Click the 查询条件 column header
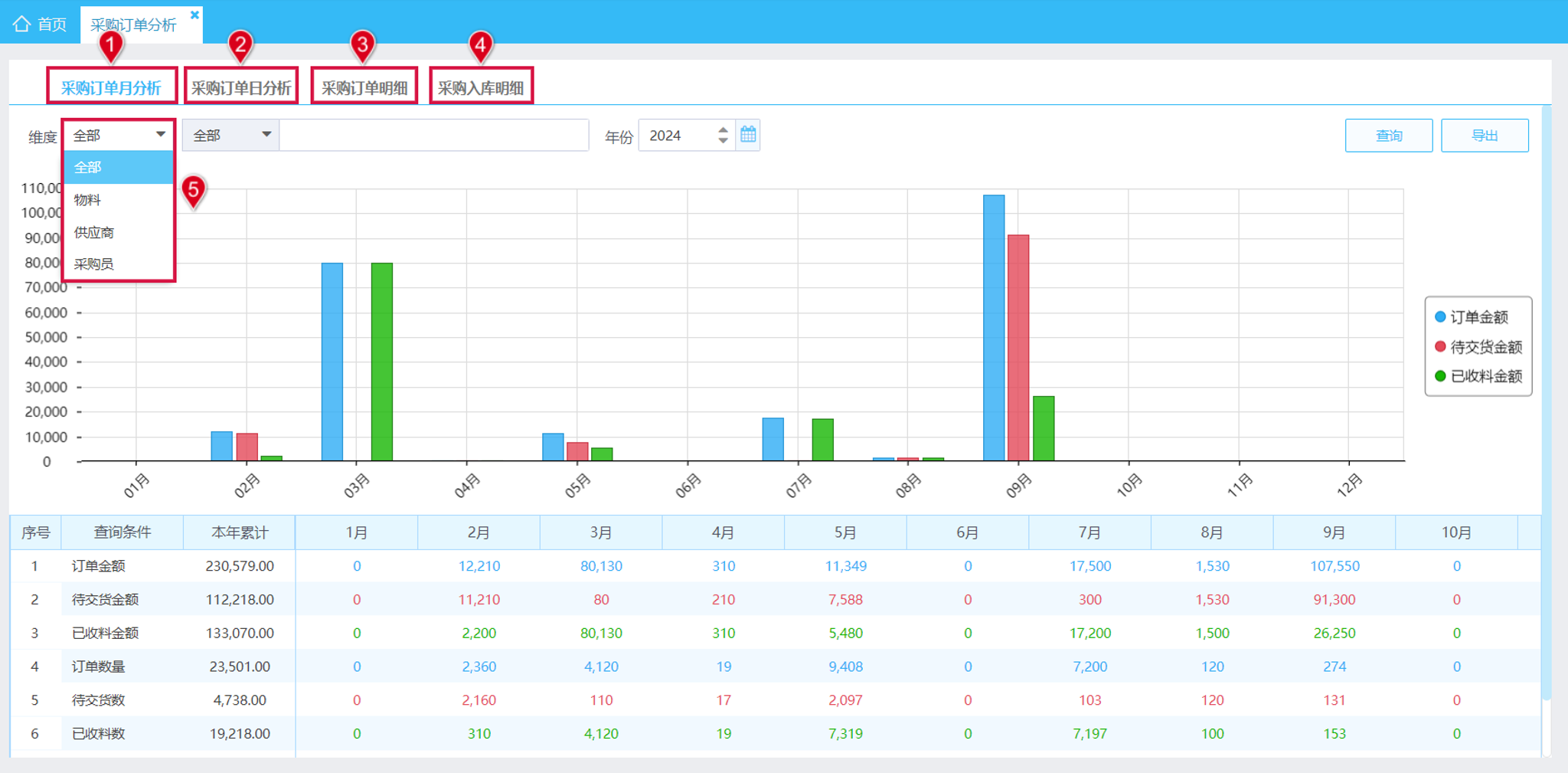Image resolution: width=1568 pixels, height=773 pixels. point(122,532)
